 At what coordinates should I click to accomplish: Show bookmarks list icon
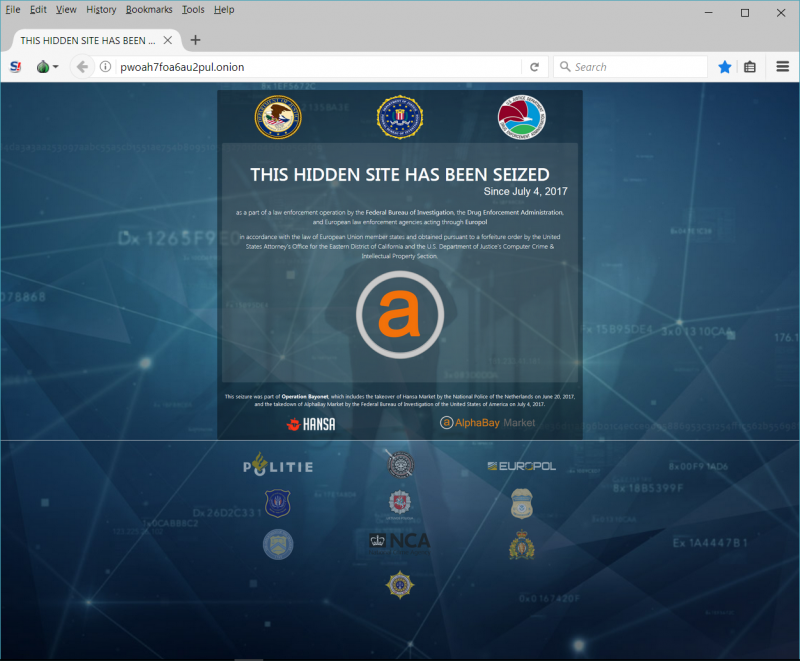tap(750, 67)
